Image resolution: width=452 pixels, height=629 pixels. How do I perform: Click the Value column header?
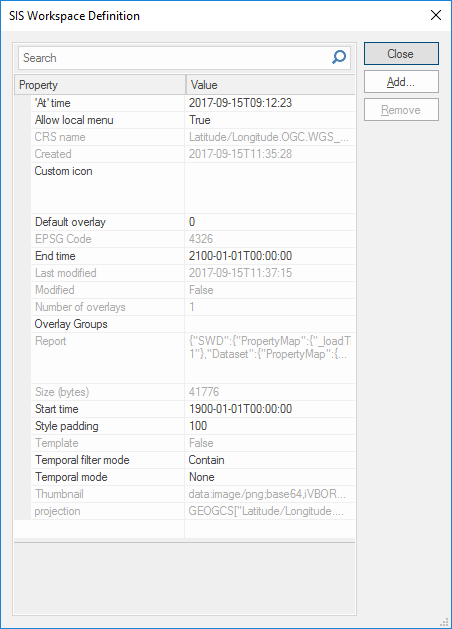tap(271, 85)
